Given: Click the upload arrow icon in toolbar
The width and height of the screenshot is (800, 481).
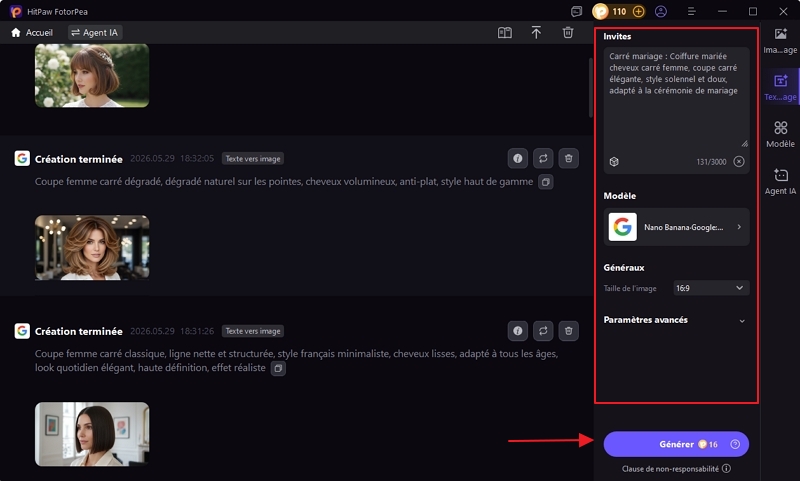Looking at the screenshot, I should coord(536,33).
